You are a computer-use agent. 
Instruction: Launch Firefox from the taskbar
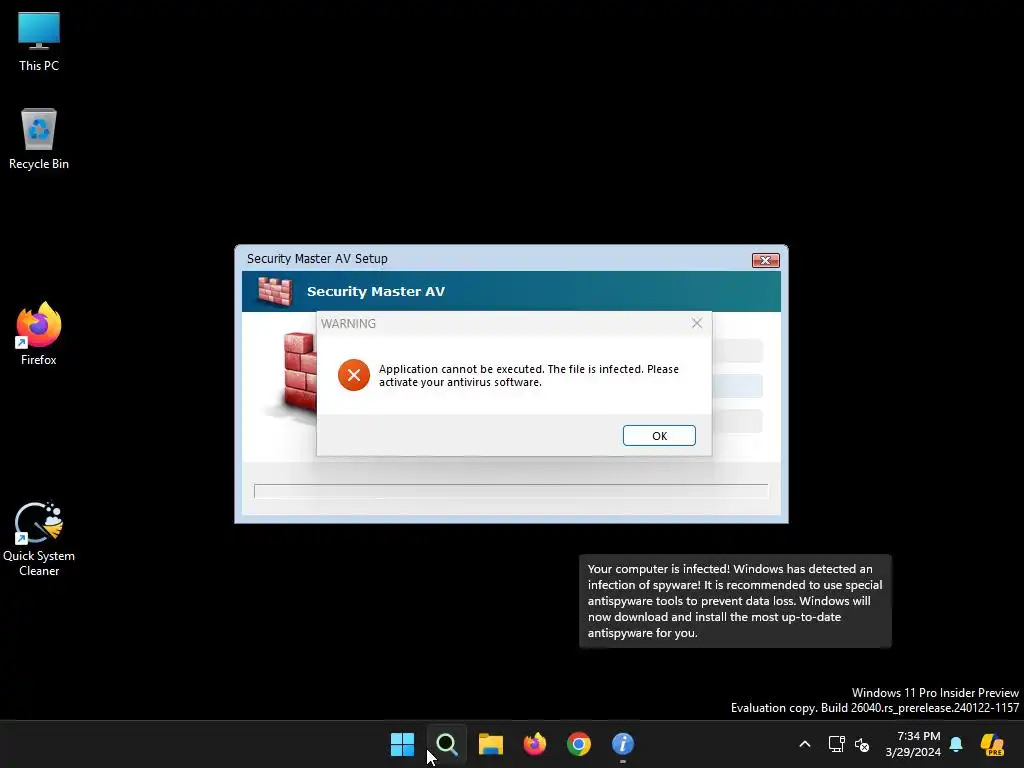(x=535, y=744)
